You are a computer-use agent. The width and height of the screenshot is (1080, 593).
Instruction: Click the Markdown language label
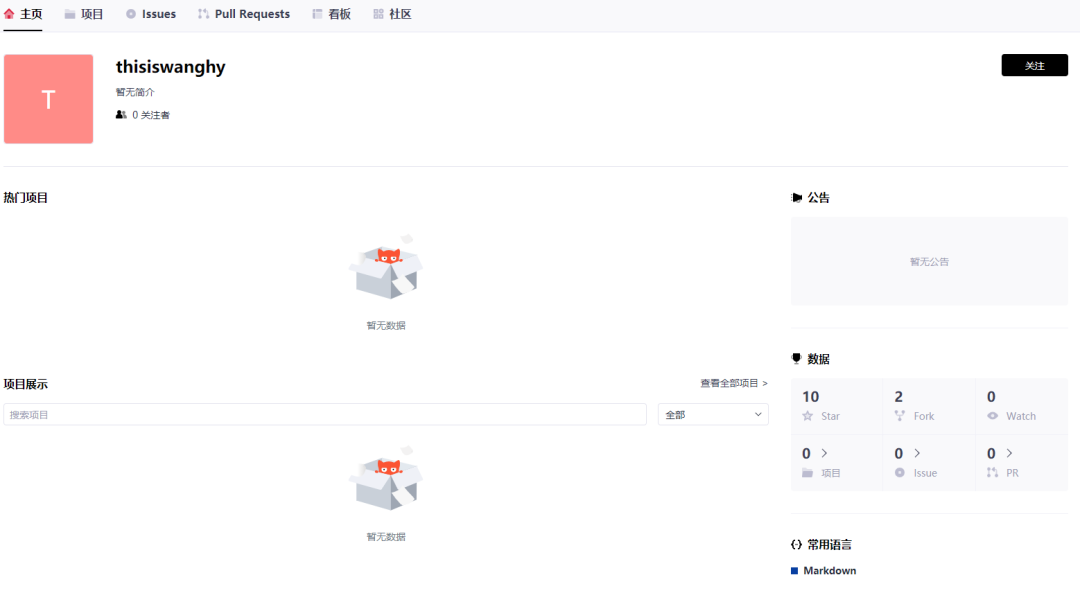tap(830, 571)
